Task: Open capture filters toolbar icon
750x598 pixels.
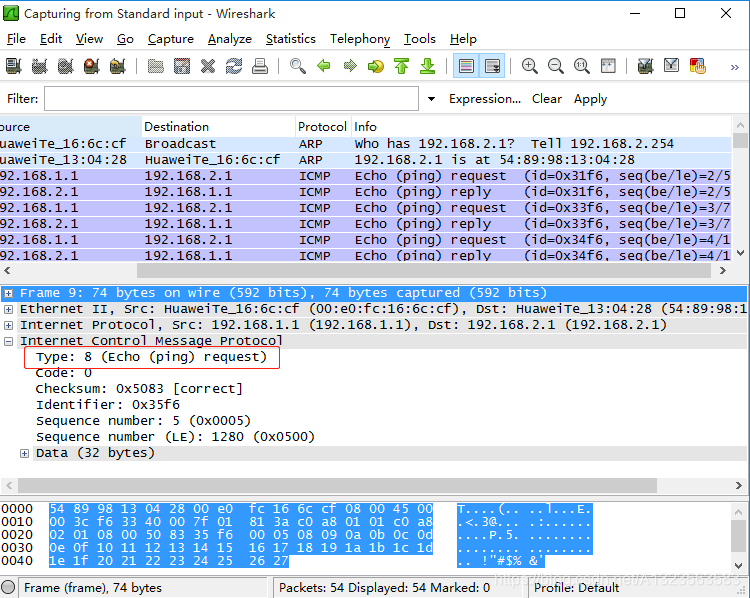Action: 645,66
